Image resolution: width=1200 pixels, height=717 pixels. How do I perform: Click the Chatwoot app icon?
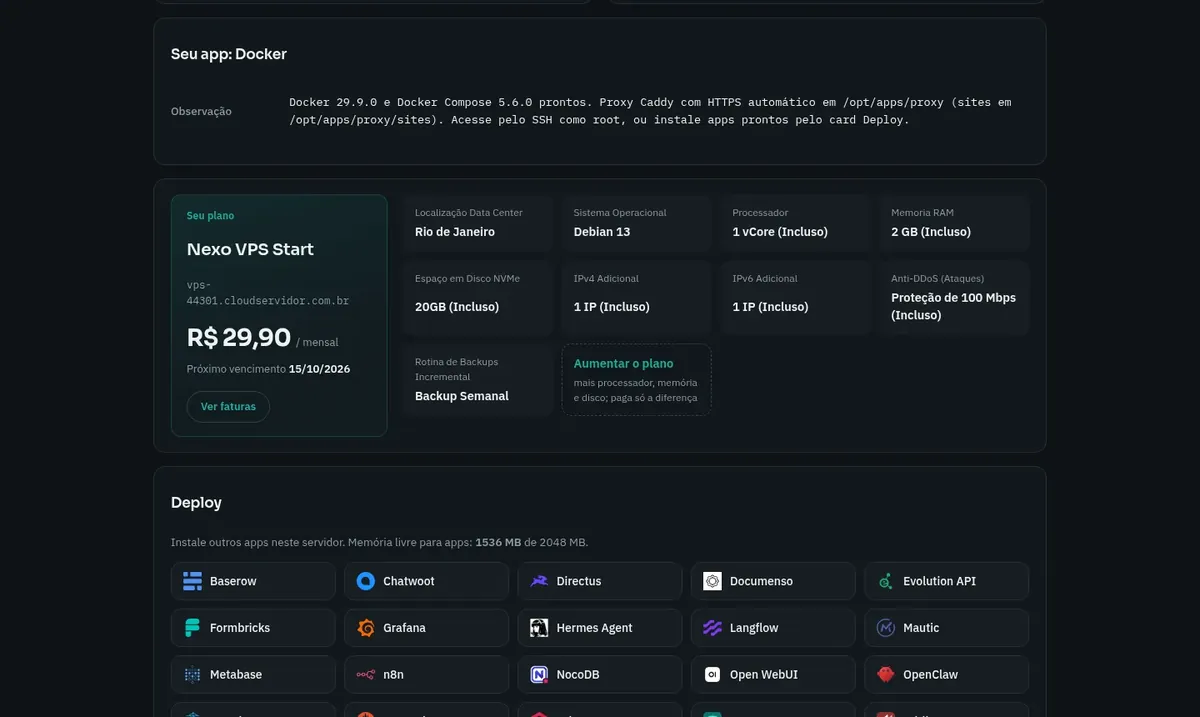(366, 581)
